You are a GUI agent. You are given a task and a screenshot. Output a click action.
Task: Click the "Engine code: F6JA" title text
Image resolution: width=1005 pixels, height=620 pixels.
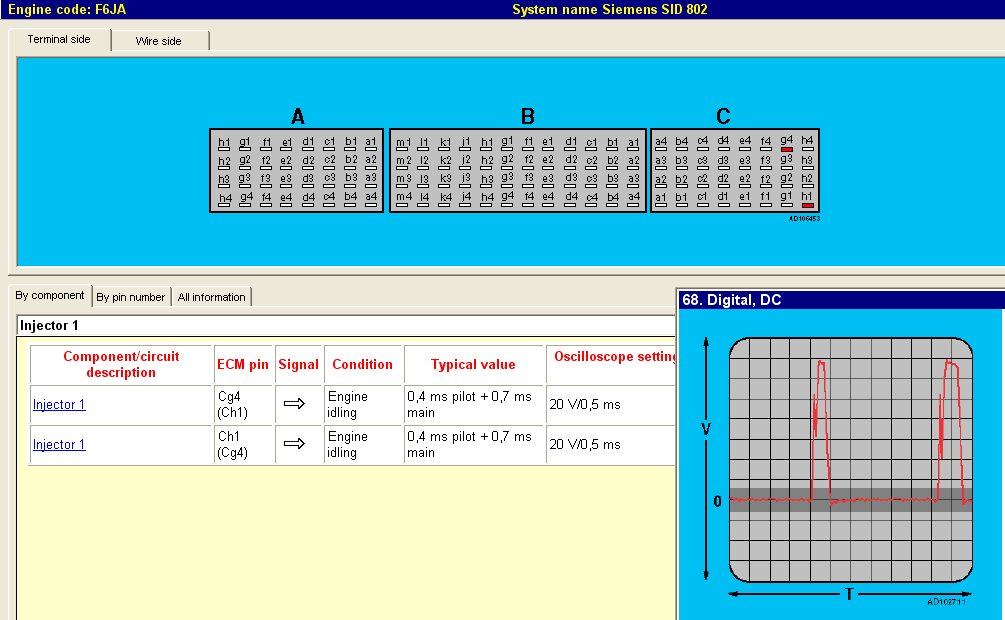point(67,10)
